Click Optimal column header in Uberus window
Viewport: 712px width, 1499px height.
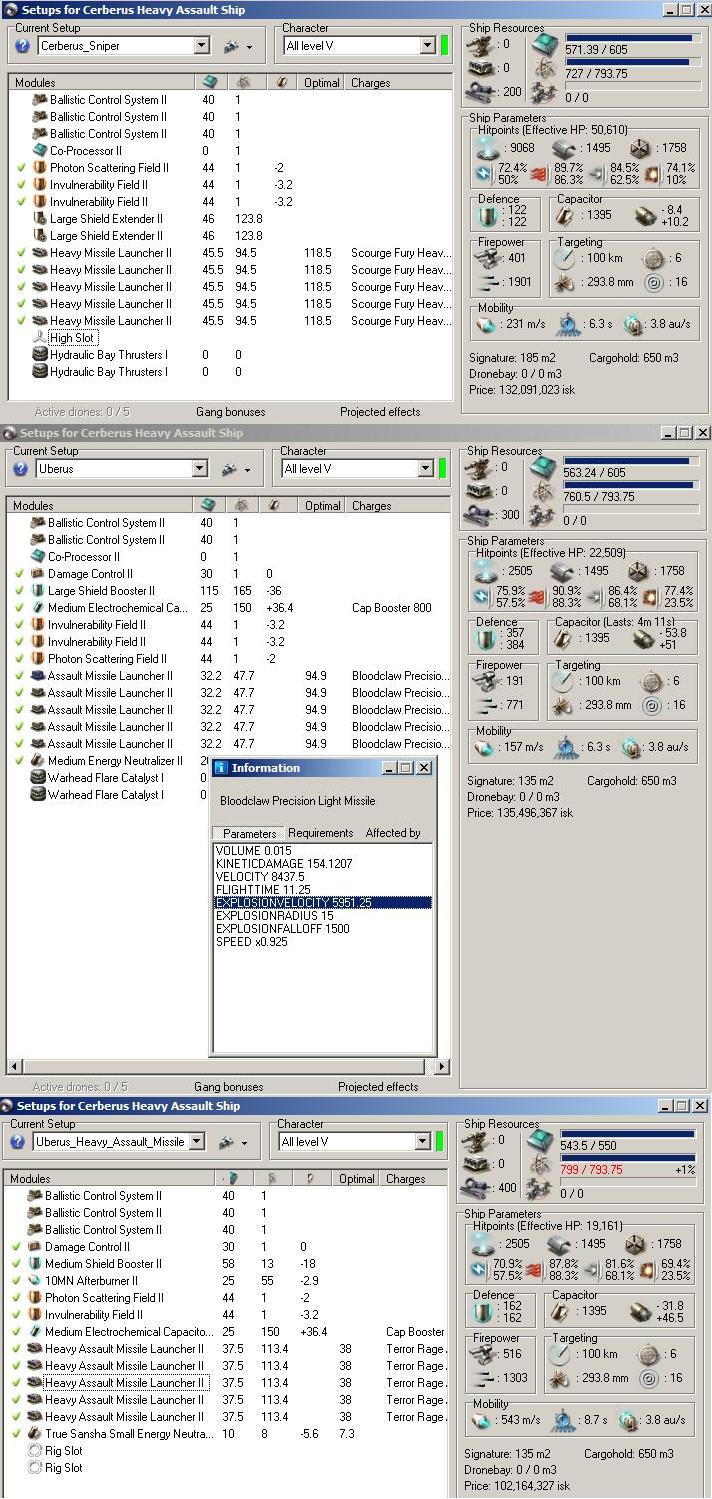(322, 506)
